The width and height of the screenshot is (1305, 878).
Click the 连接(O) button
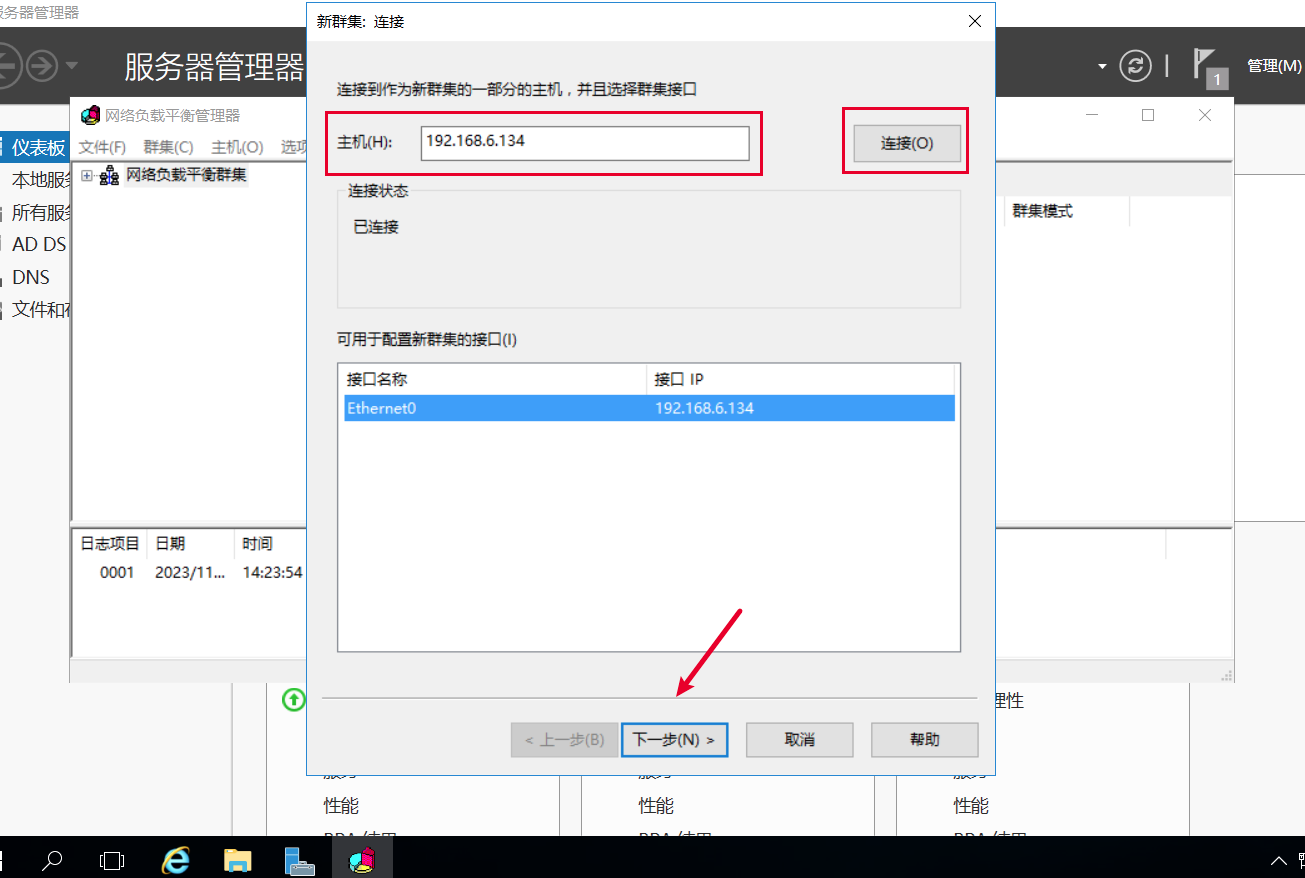[906, 143]
